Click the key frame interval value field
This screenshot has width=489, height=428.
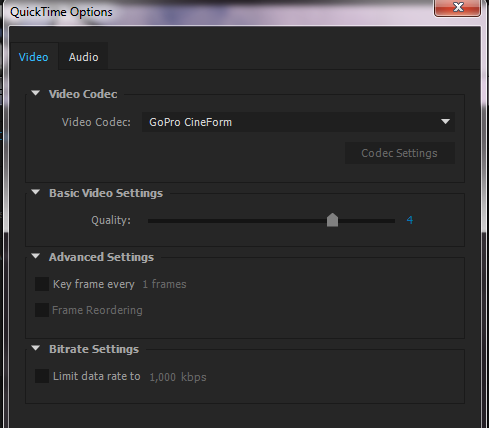click(145, 284)
